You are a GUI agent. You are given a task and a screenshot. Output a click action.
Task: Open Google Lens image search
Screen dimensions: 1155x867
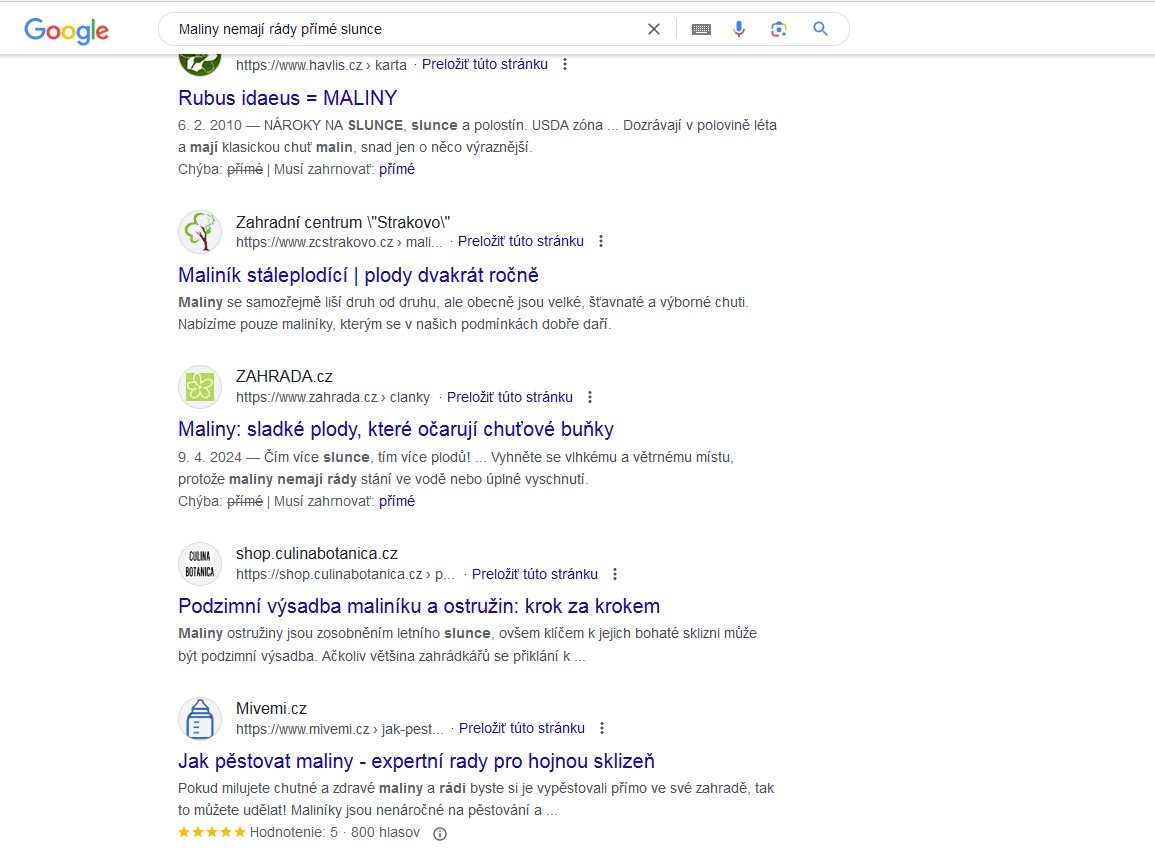point(779,29)
